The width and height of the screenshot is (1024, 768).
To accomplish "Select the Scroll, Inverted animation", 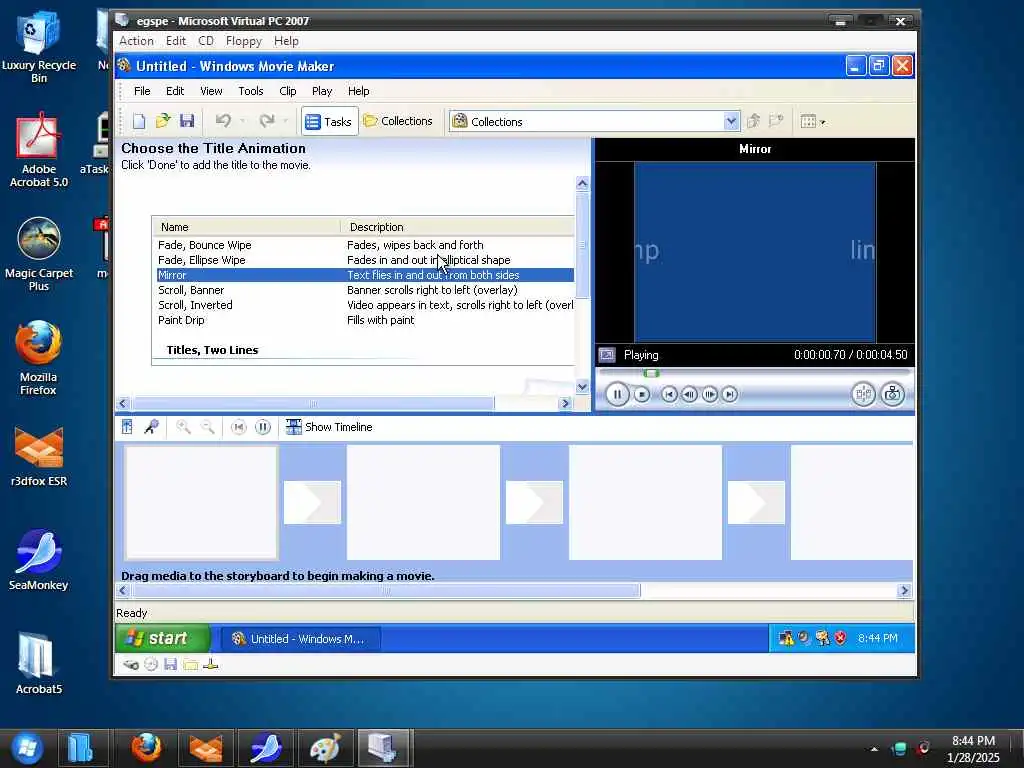I will click(x=364, y=305).
